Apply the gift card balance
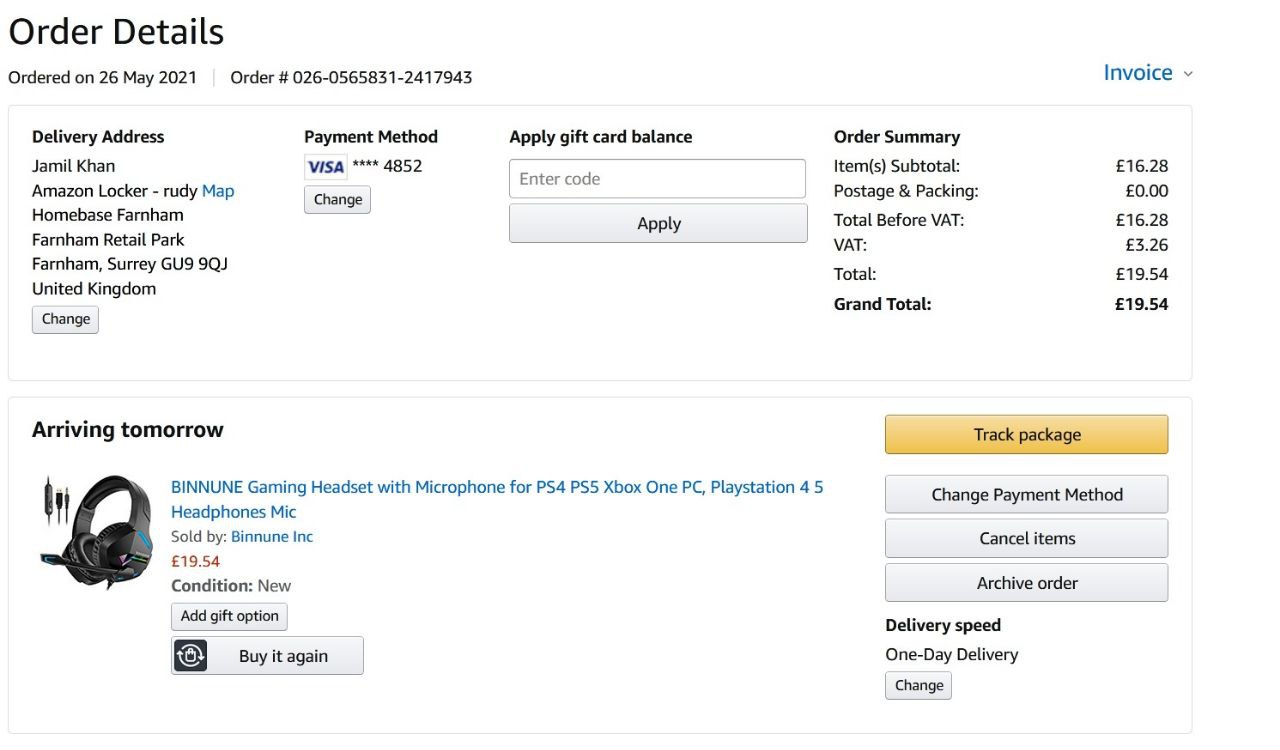 658,224
